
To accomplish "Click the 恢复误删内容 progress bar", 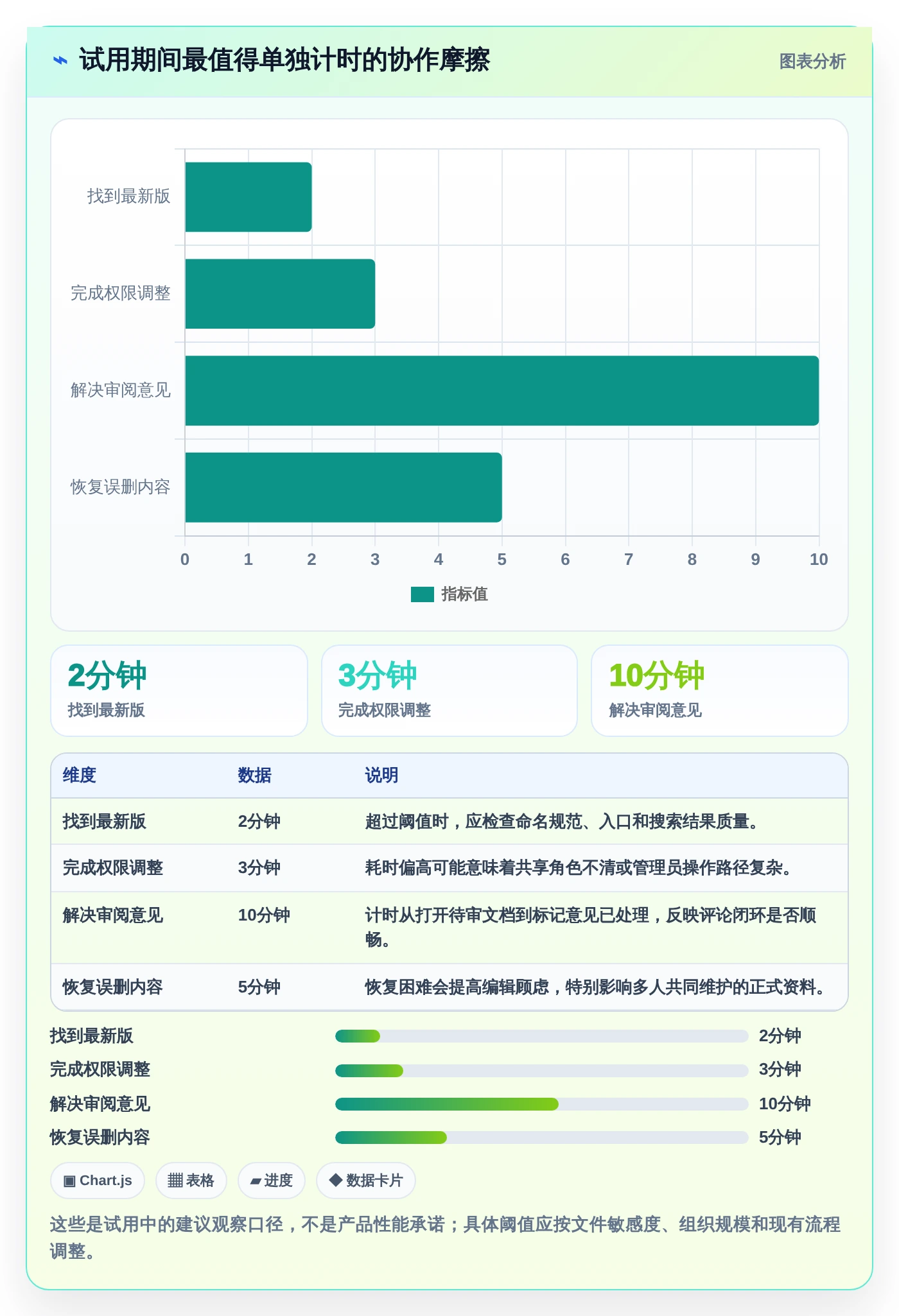I will 542,1138.
